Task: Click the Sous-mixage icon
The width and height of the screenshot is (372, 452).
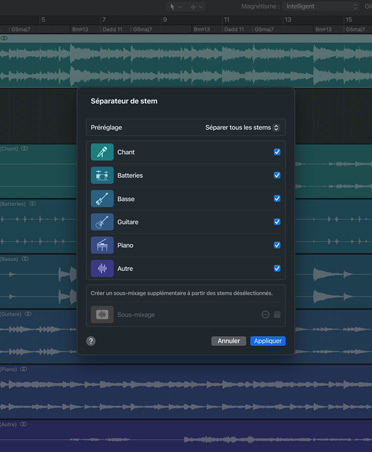Action: (102, 315)
